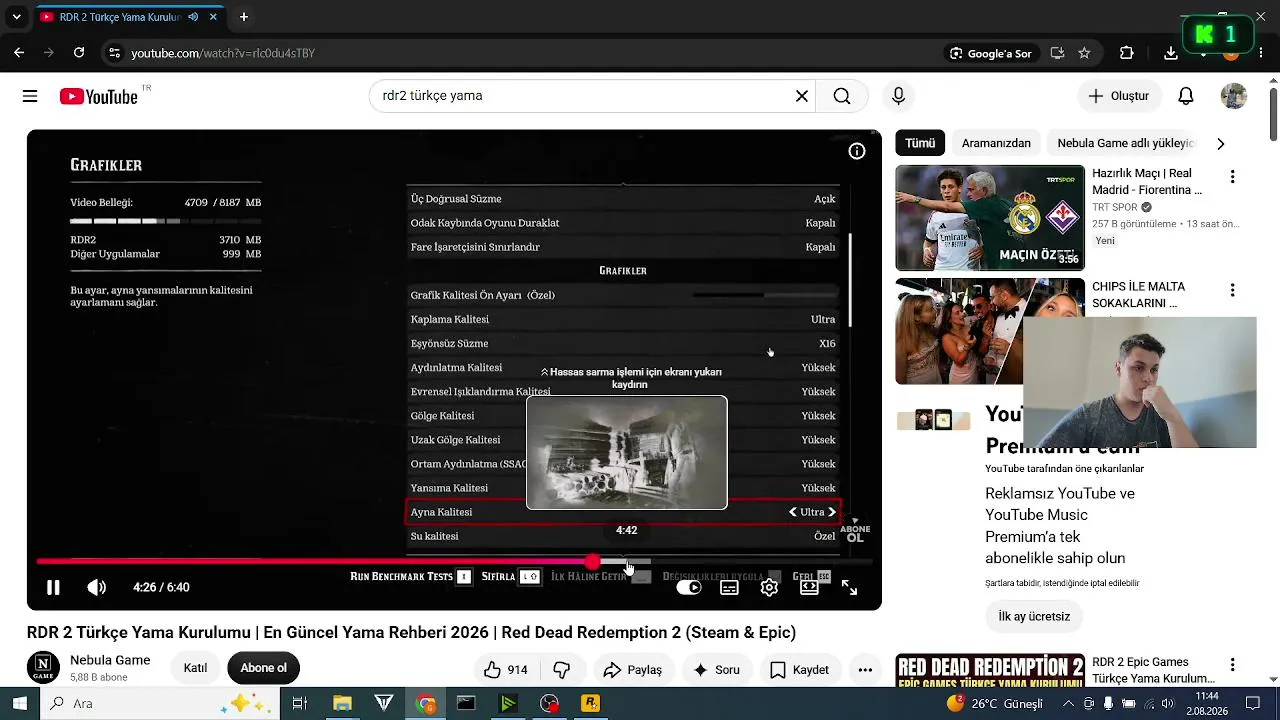Subscribe with the Abone ol button
Screen dimensions: 1280x720
(263, 668)
